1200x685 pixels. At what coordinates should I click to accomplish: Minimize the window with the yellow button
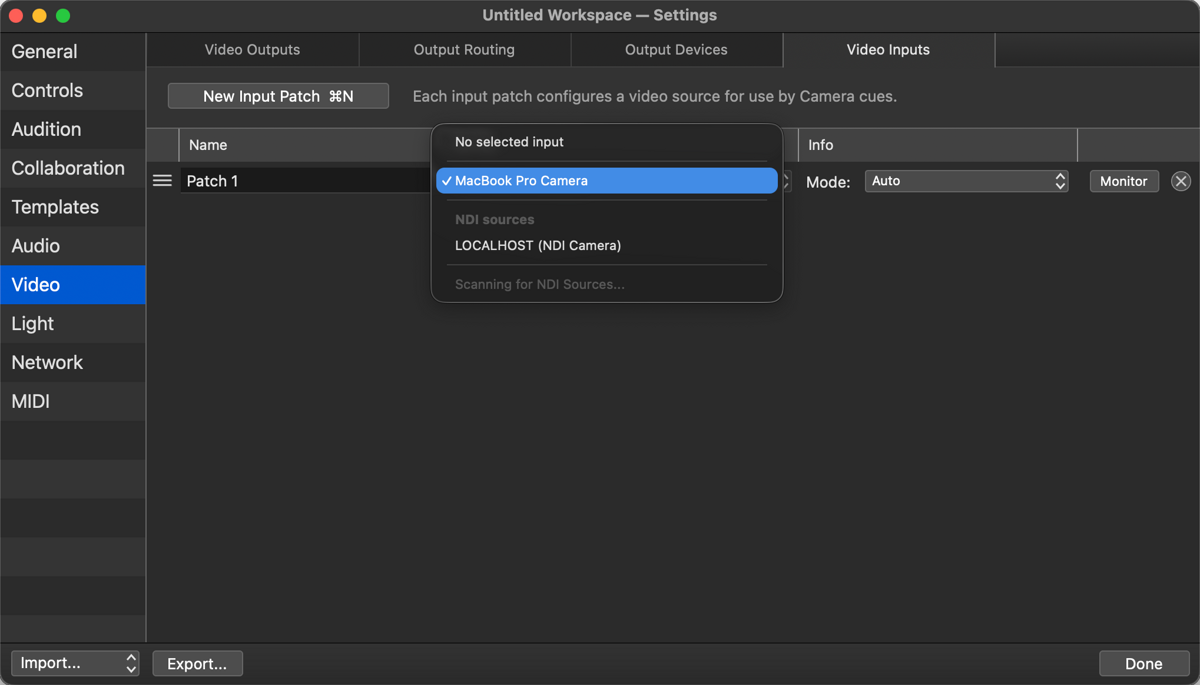pos(39,15)
